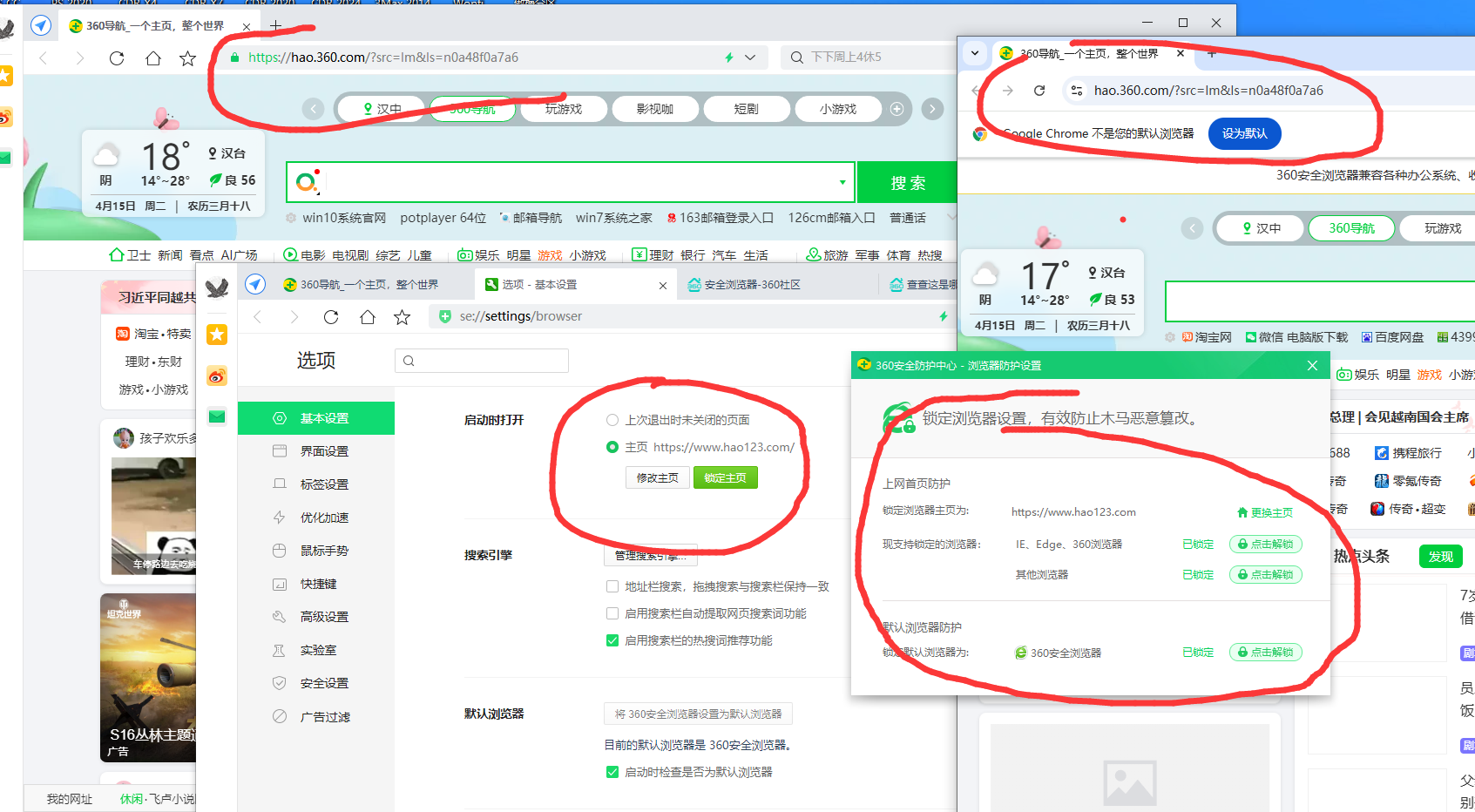Click right arrow circle after nav pills
Screen dimensions: 1475x812
[932, 109]
